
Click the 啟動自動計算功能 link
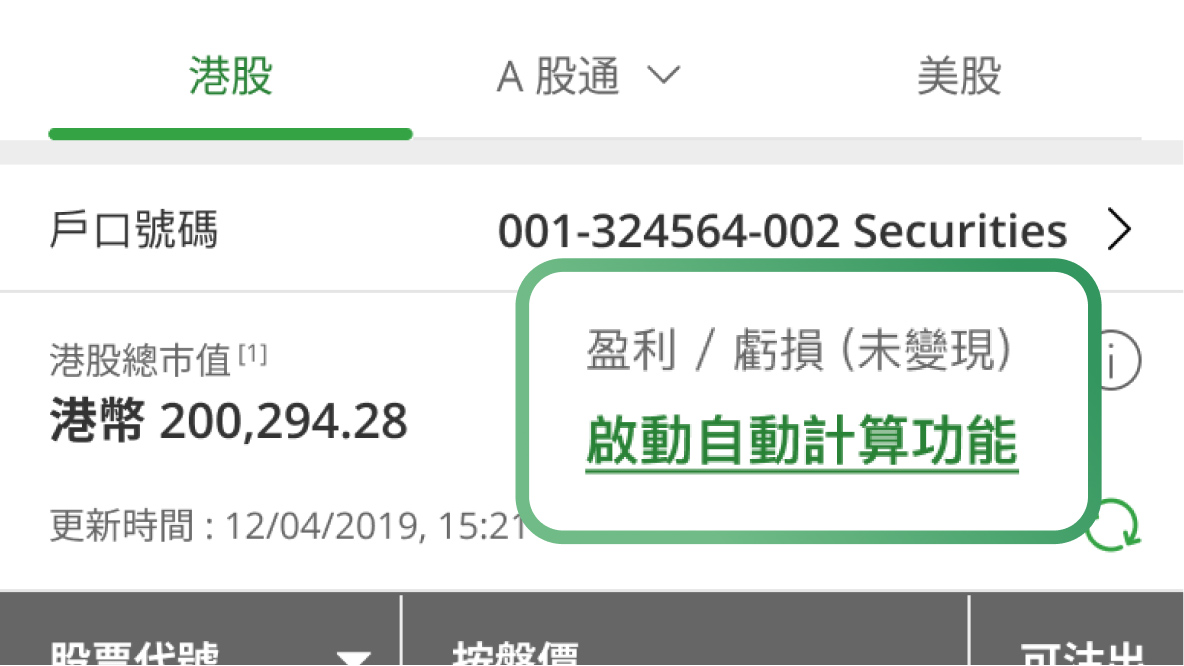pyautogui.click(x=802, y=442)
